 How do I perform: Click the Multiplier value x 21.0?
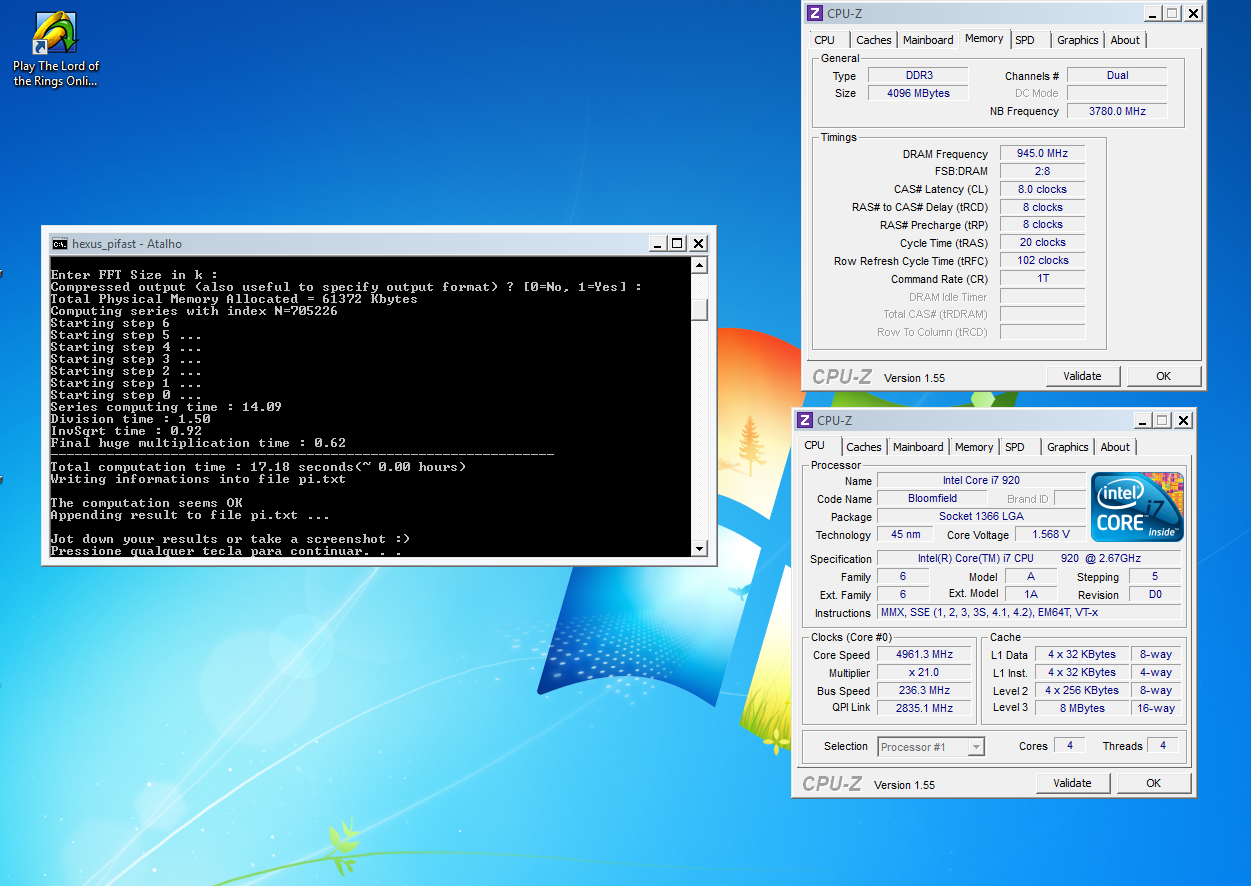(924, 672)
